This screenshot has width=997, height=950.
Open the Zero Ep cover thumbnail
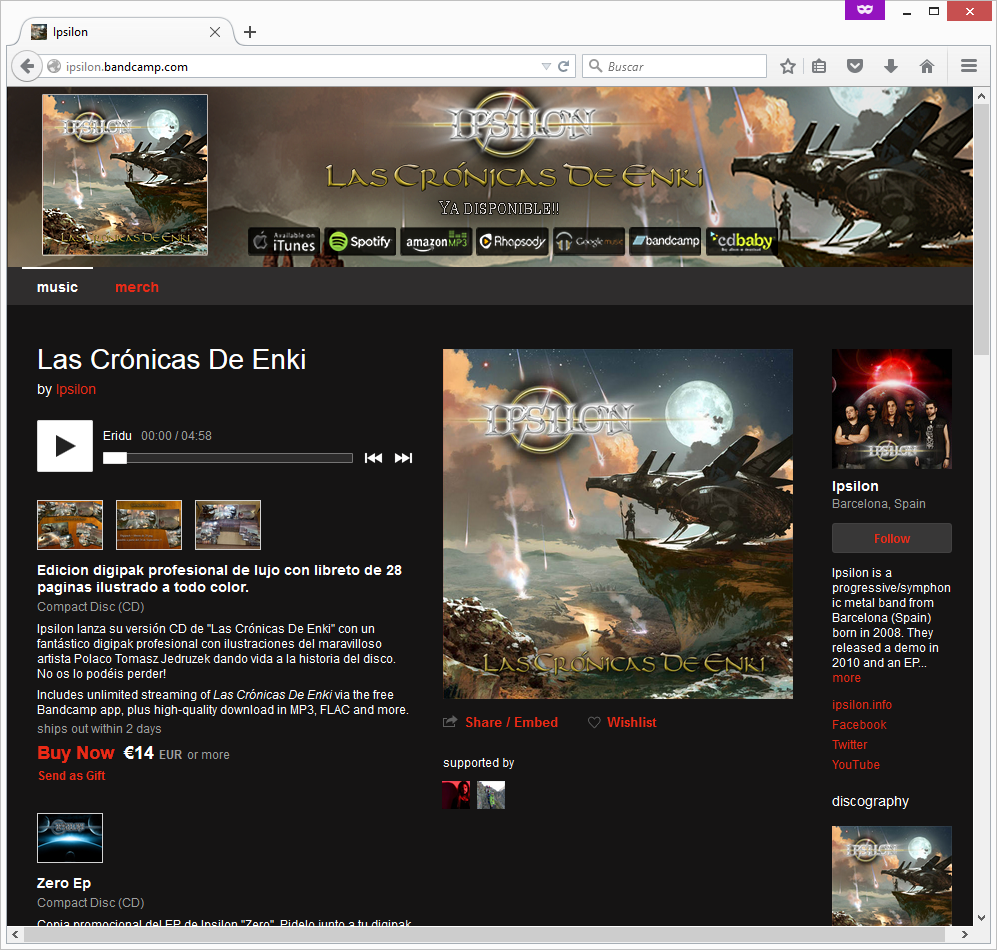click(70, 837)
